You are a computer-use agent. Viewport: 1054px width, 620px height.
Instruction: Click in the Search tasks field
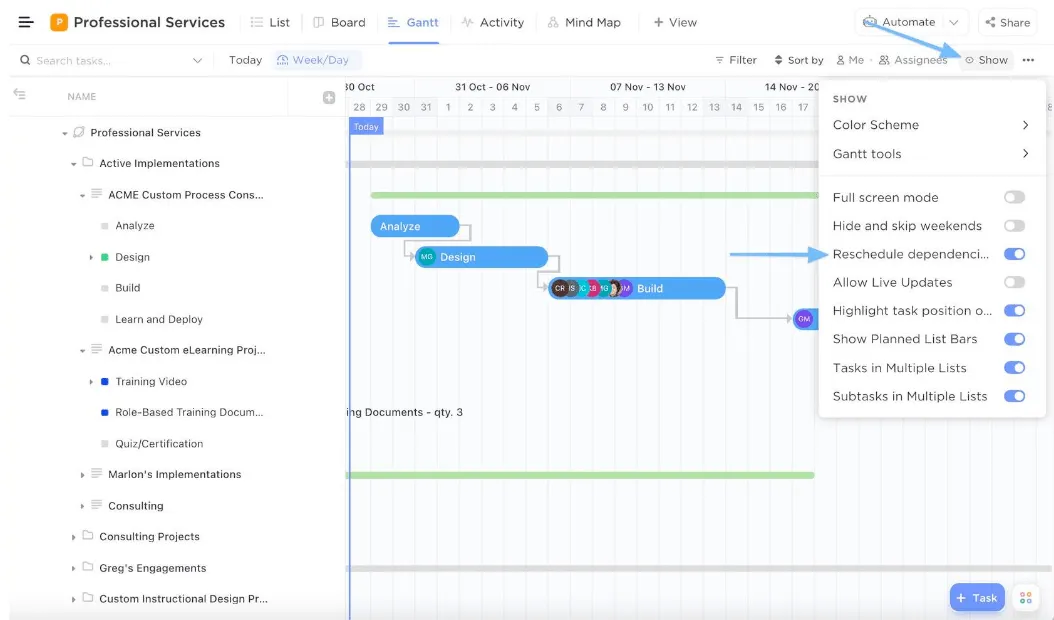coord(111,60)
